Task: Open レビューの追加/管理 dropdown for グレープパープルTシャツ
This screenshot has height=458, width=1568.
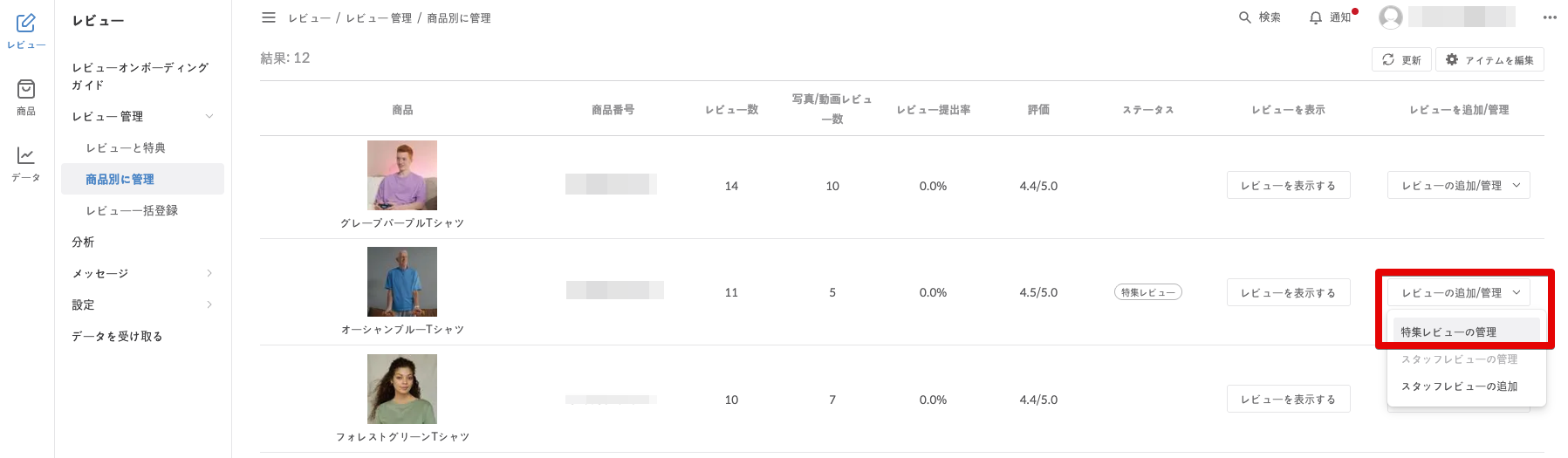Action: click(x=1458, y=186)
